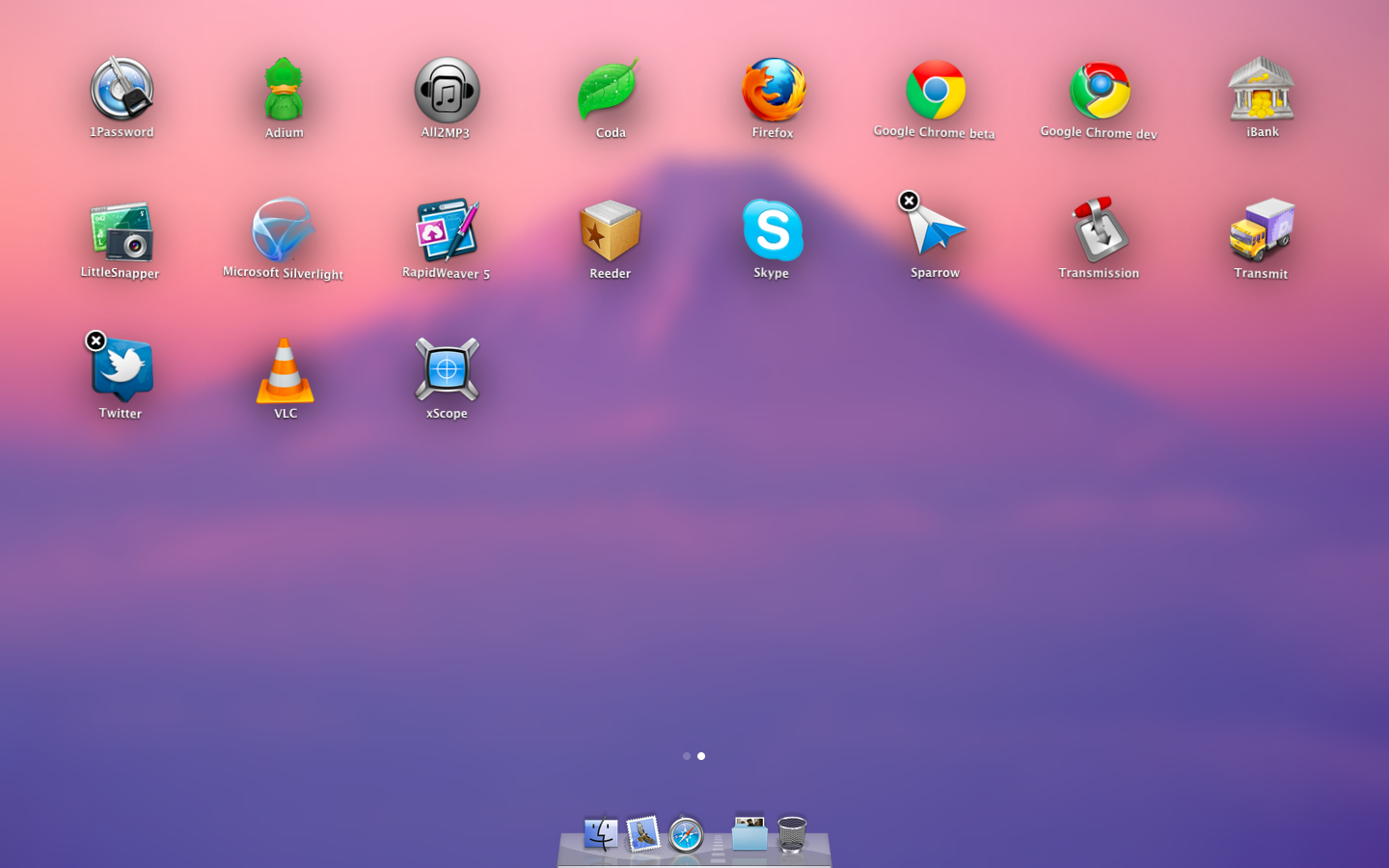1389x868 pixels.
Task: Click the 'RapidWeaver 5' label text
Action: [x=447, y=273]
